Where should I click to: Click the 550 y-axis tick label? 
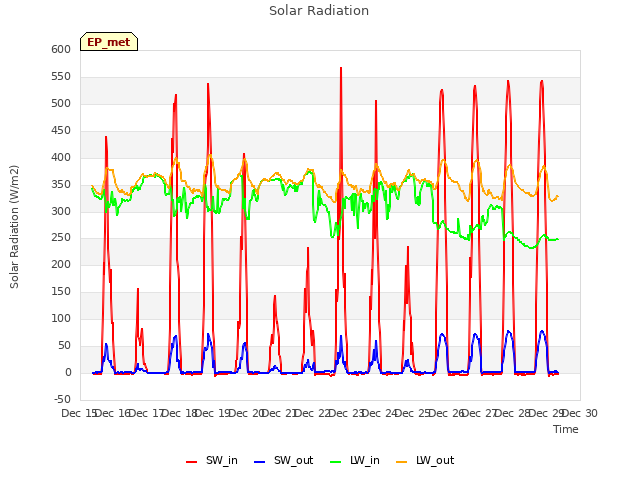[61, 76]
